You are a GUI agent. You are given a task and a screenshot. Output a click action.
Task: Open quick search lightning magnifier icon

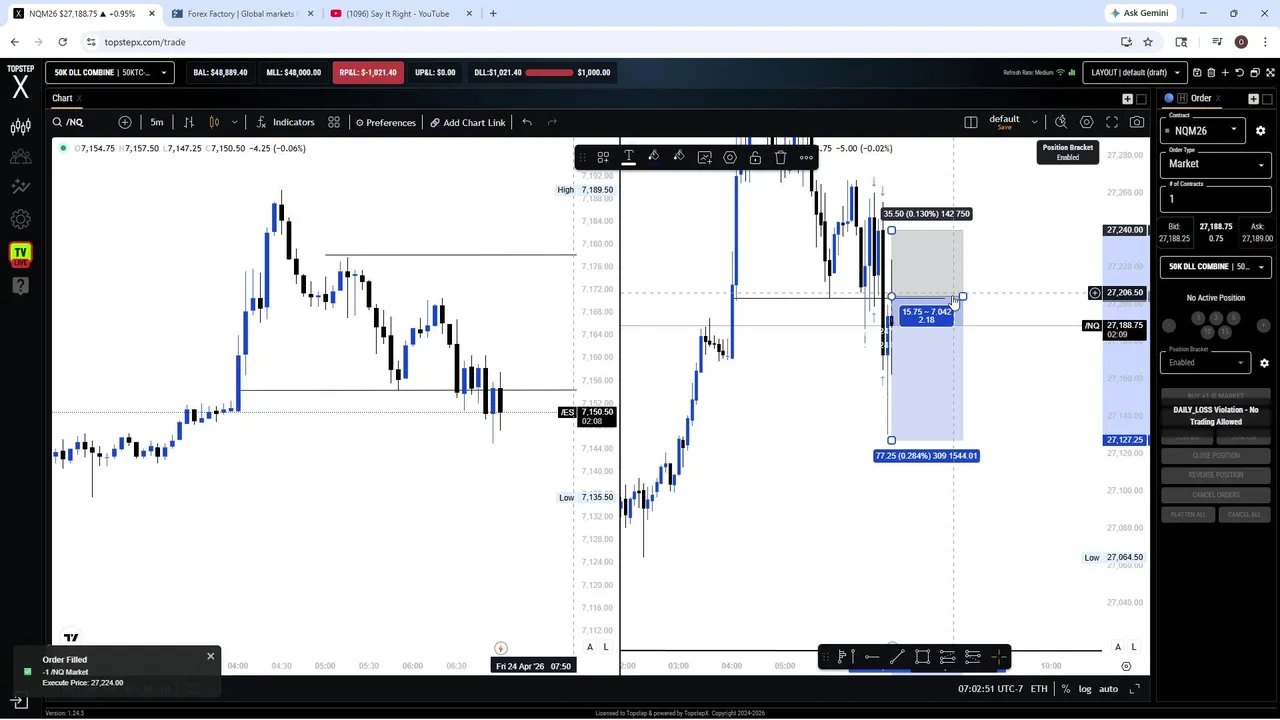coord(1061,122)
